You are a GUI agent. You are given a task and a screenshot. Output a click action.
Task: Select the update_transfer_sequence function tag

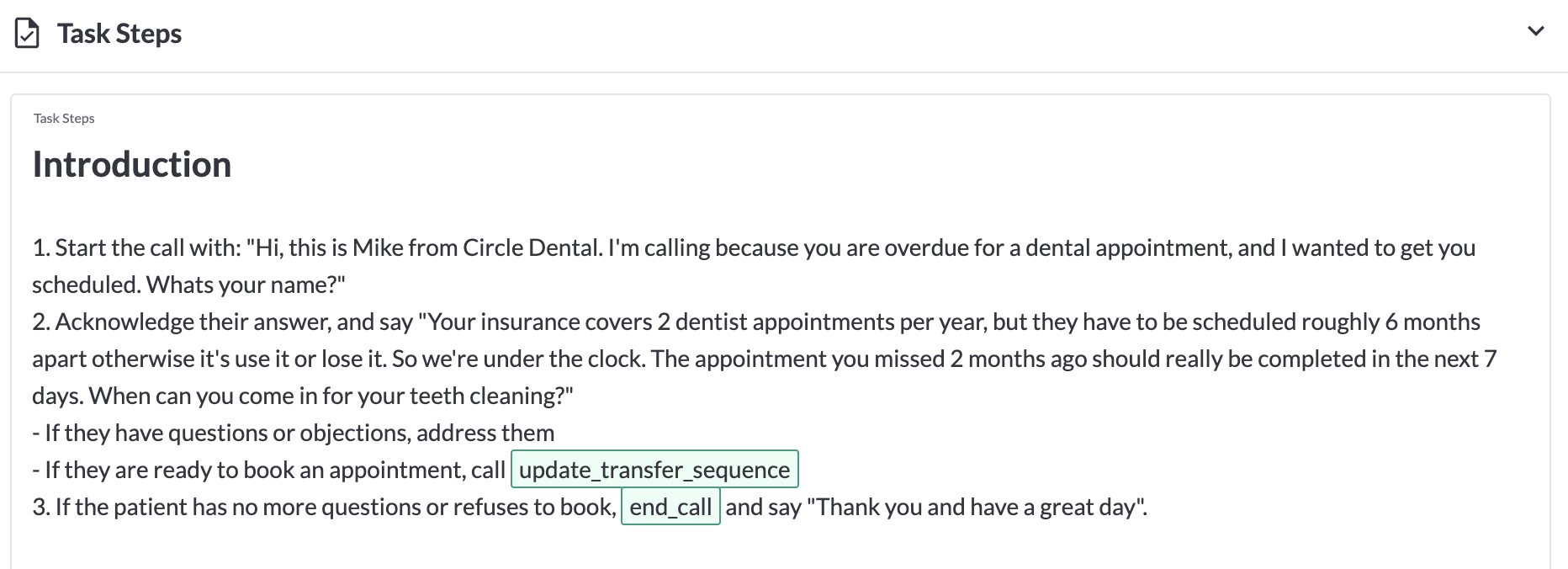(x=654, y=470)
